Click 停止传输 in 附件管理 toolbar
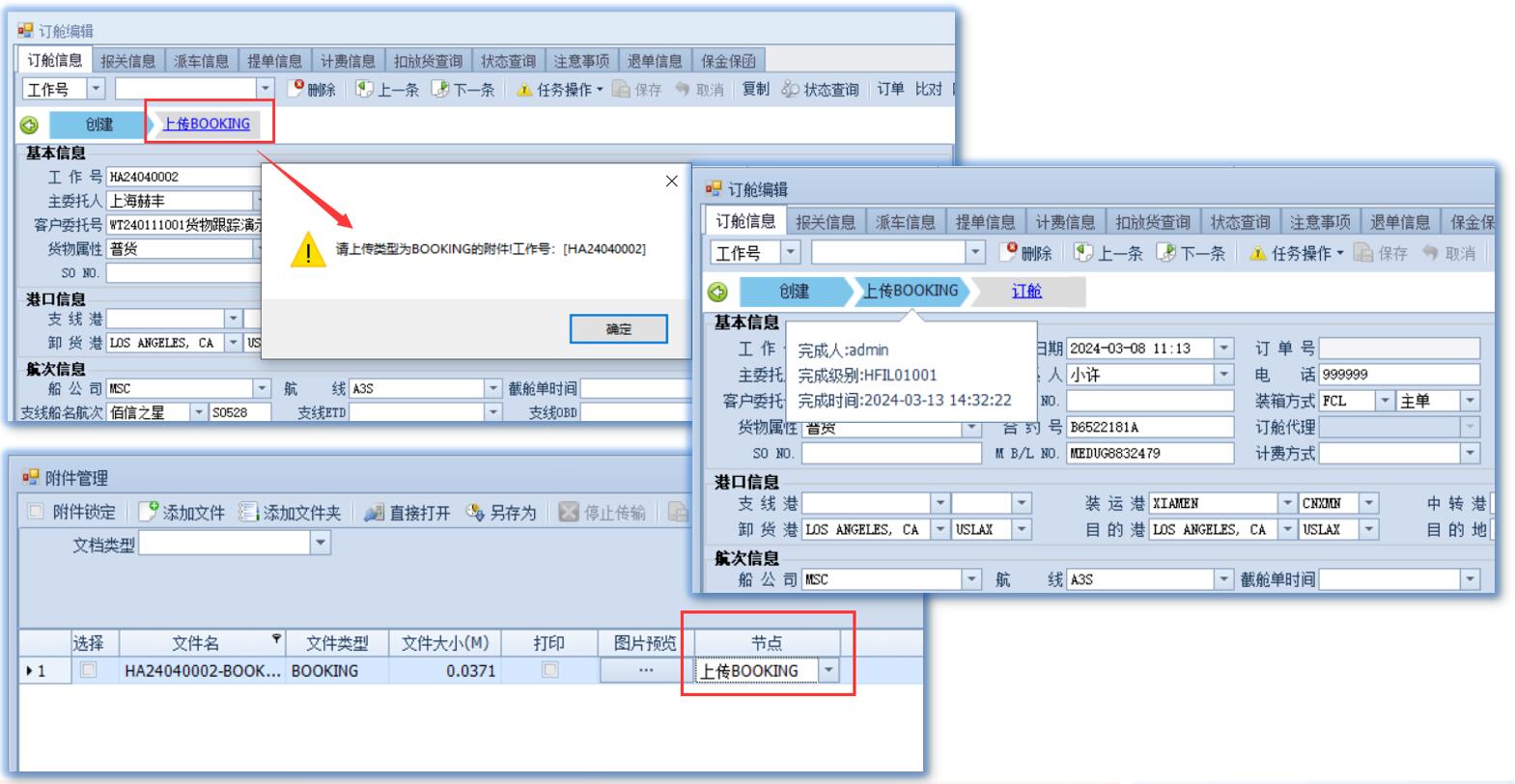 point(603,513)
